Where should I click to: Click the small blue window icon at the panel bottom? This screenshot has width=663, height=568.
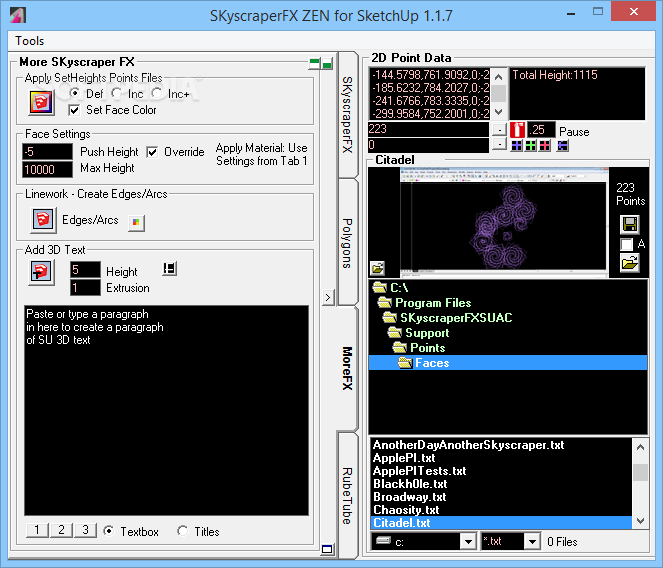pos(327,549)
